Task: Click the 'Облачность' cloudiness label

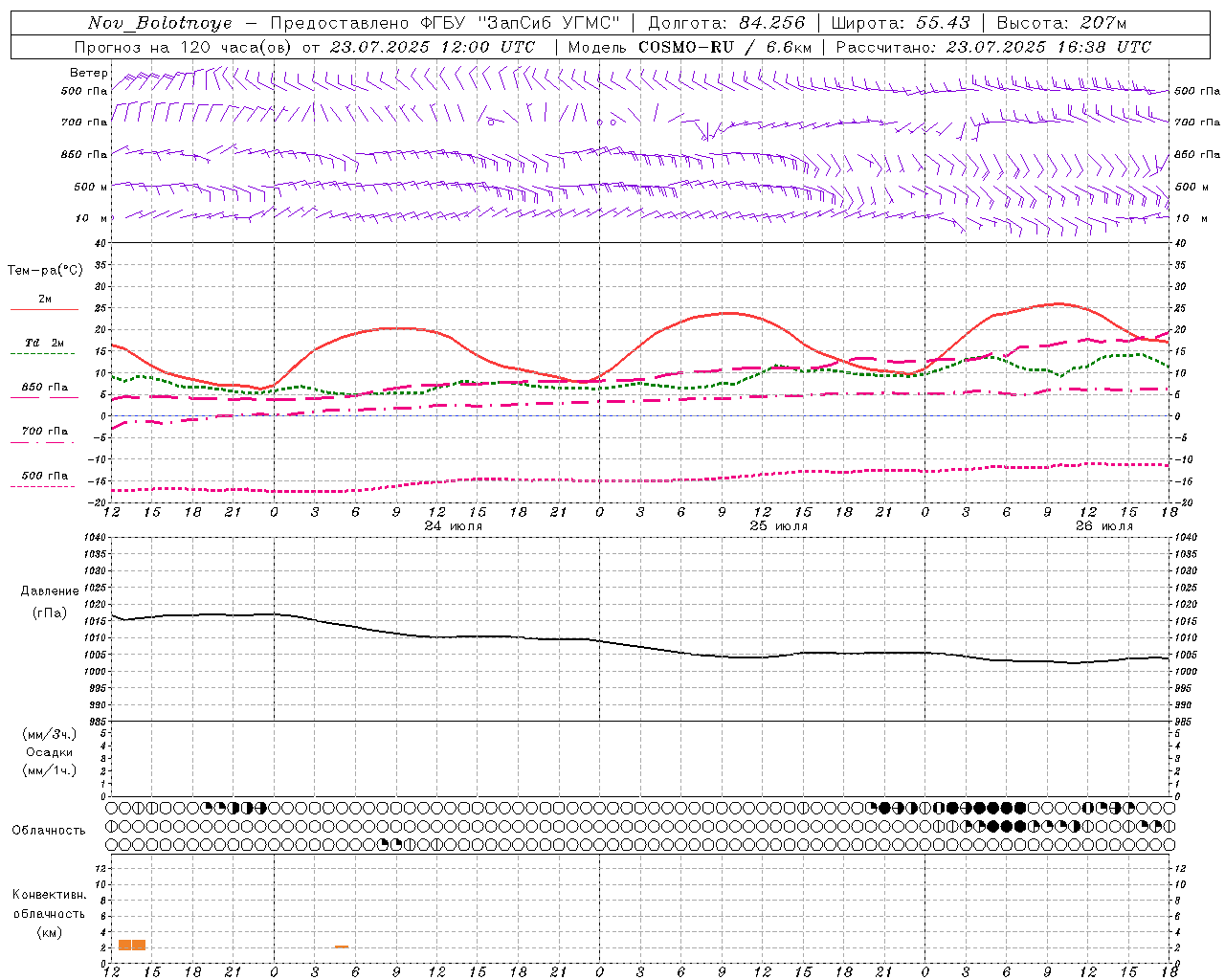Action: 49,831
